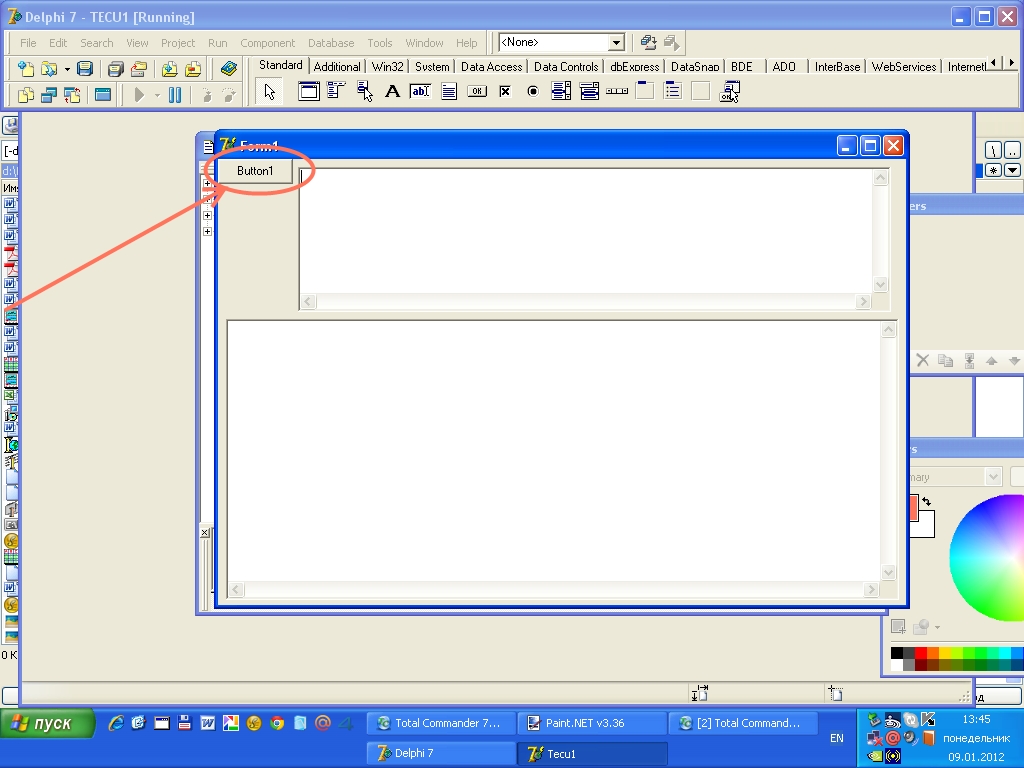The height and width of the screenshot is (768, 1024).
Task: Open the dropdown arrow next to Open icon
Action: pyautogui.click(x=67, y=69)
